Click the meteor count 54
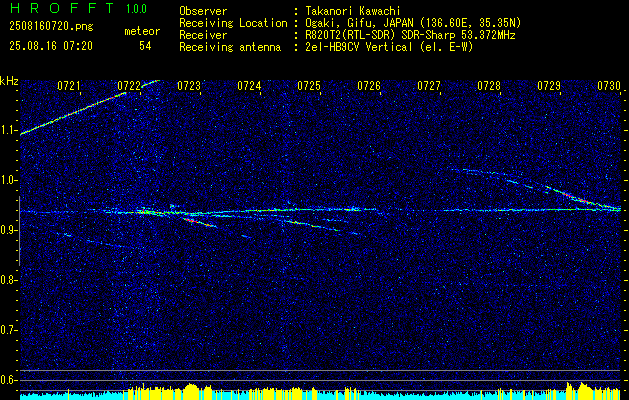This screenshot has width=629, height=400. 145,46
